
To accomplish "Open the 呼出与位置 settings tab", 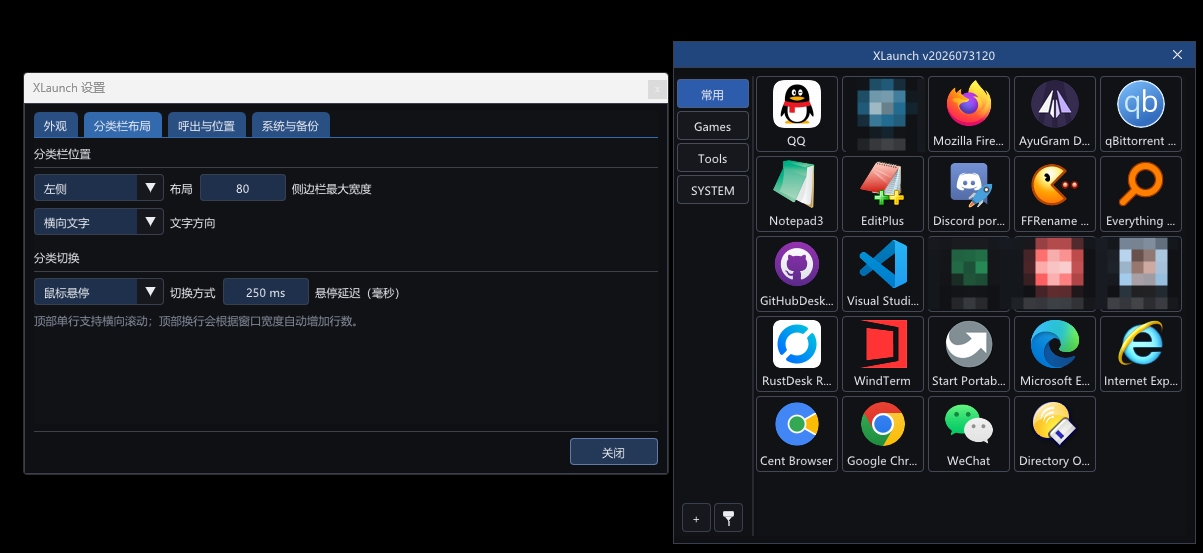I will tap(206, 125).
